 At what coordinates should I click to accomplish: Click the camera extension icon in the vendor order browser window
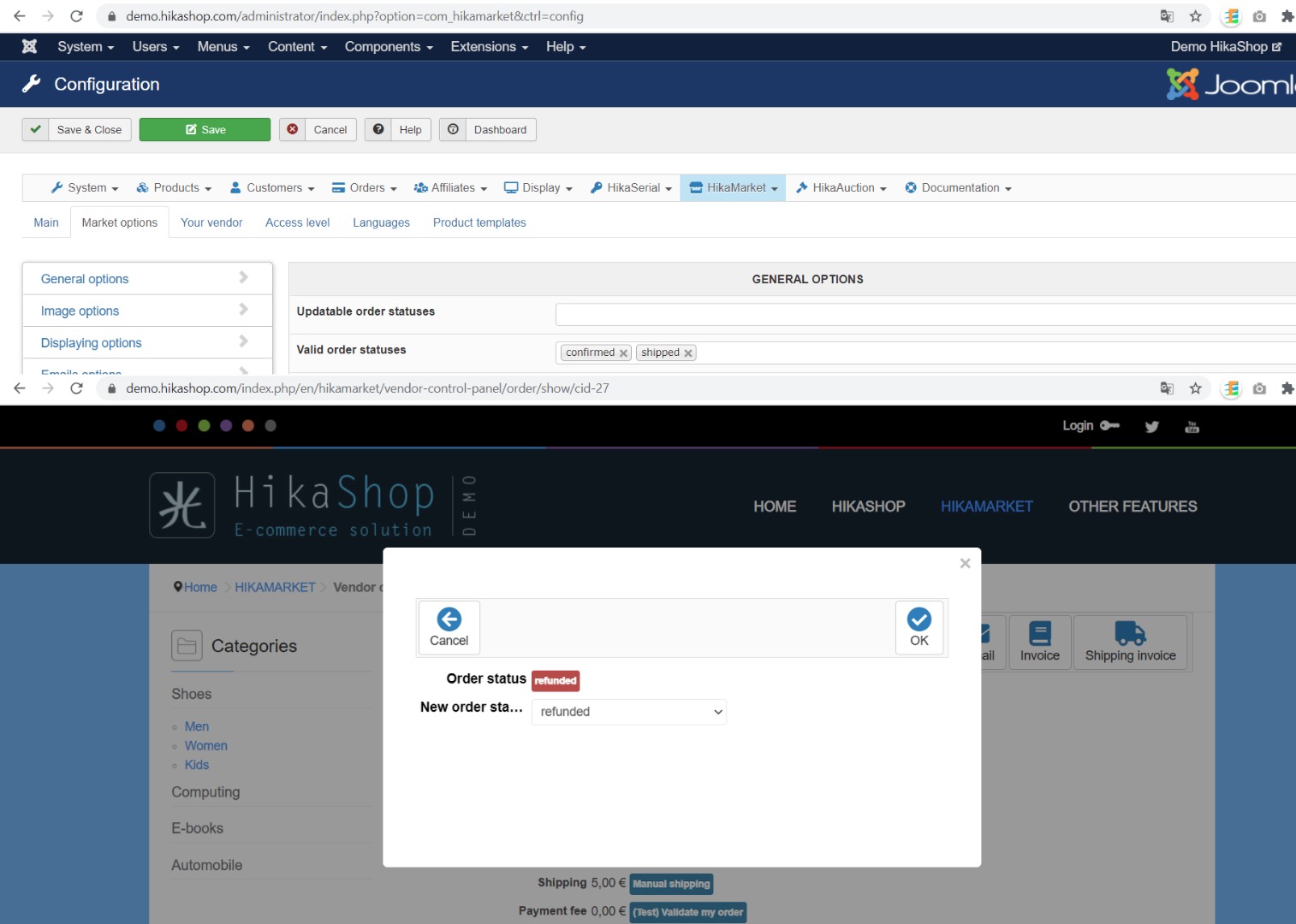click(x=1259, y=388)
